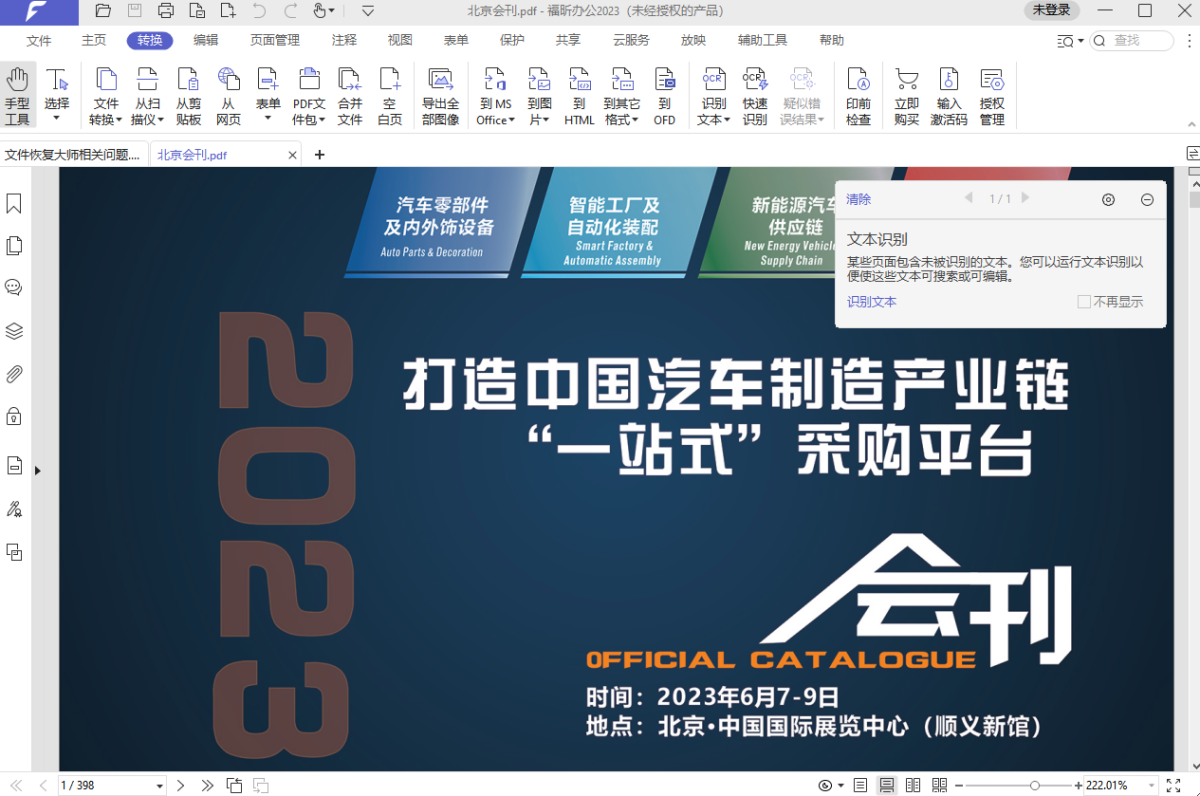Viewport: 1200px width, 796px height.
Task: Click the 到OFD conversion icon
Action: click(664, 93)
